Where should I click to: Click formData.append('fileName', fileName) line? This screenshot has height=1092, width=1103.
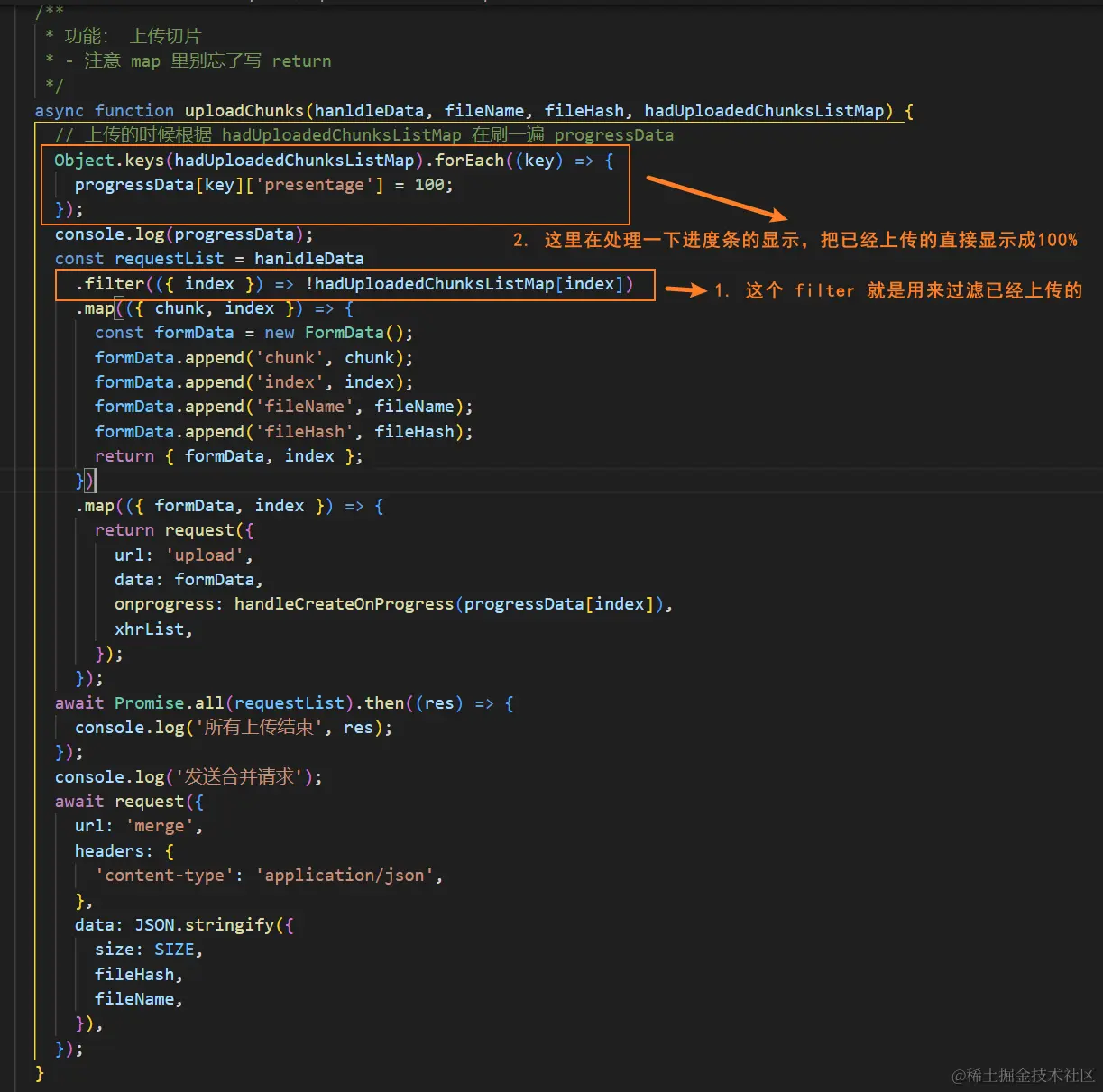tap(283, 407)
